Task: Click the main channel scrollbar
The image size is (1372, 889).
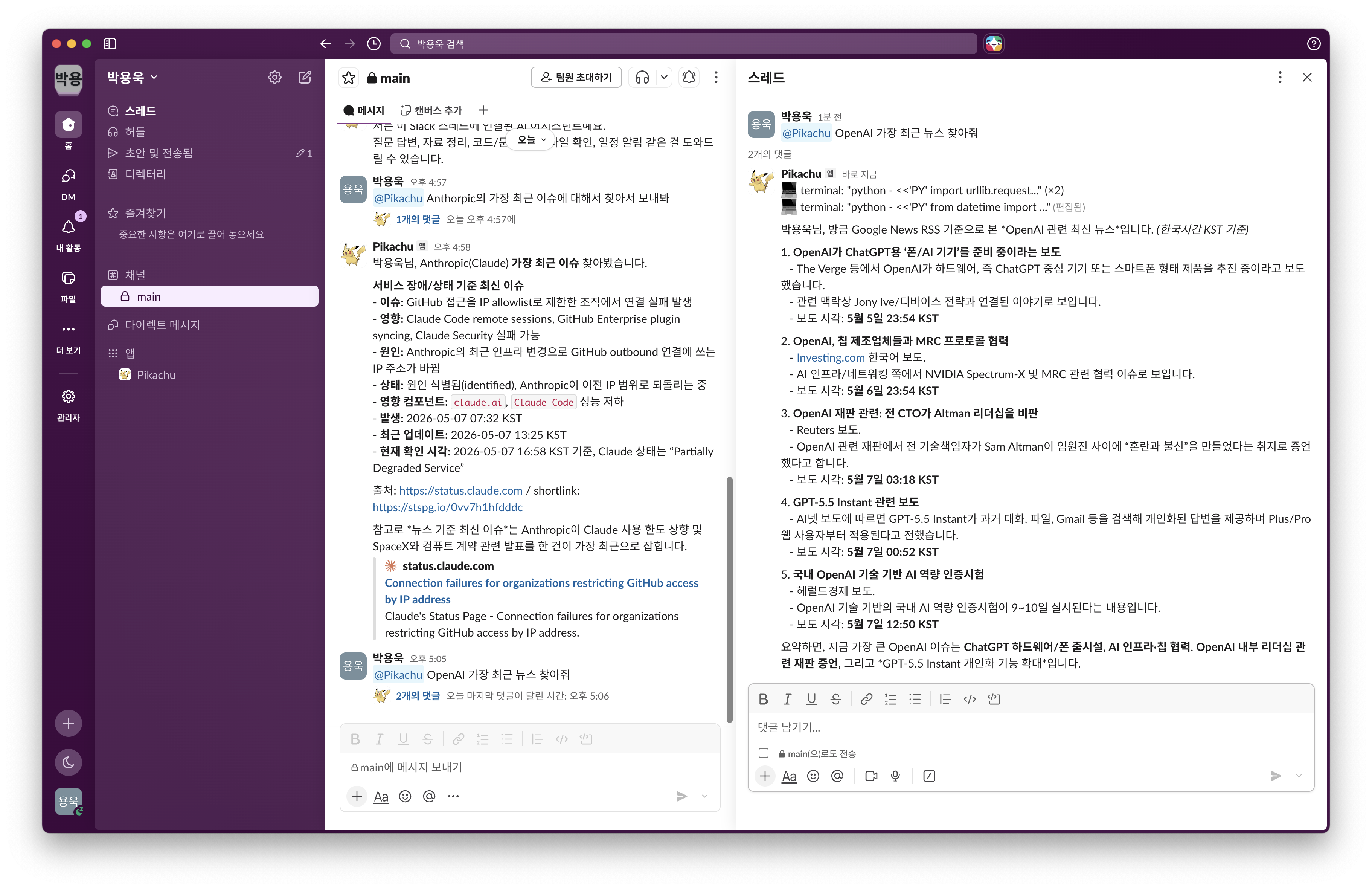Action: pos(729,600)
